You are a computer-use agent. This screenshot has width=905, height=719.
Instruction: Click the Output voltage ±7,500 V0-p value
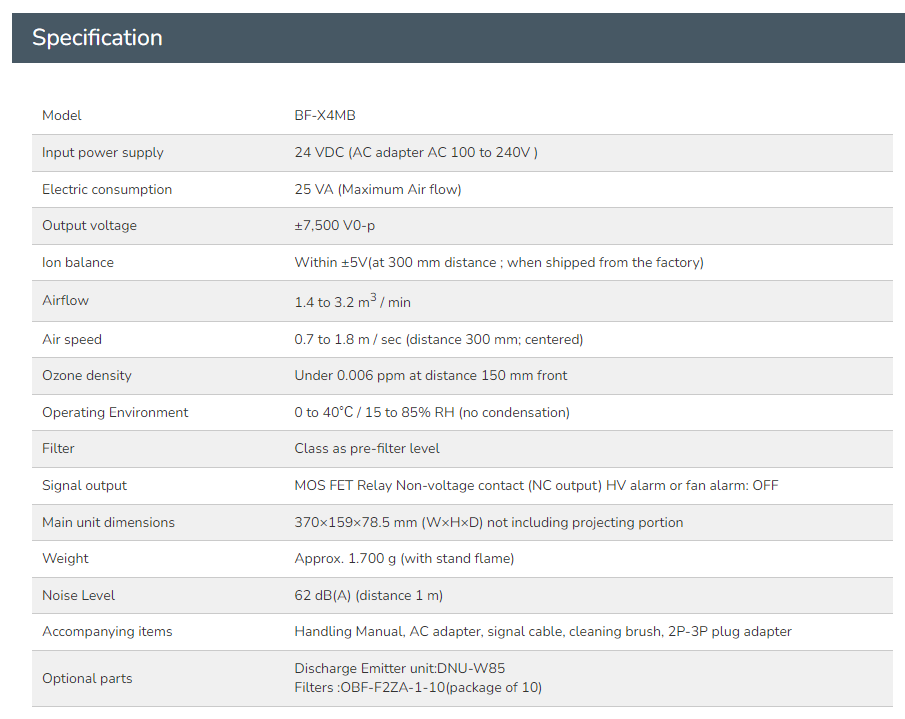tap(335, 226)
